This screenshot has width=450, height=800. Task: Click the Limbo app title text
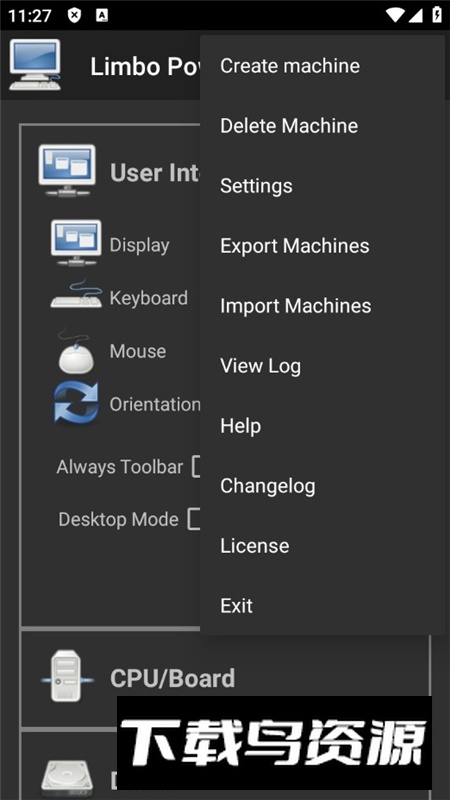(x=145, y=67)
